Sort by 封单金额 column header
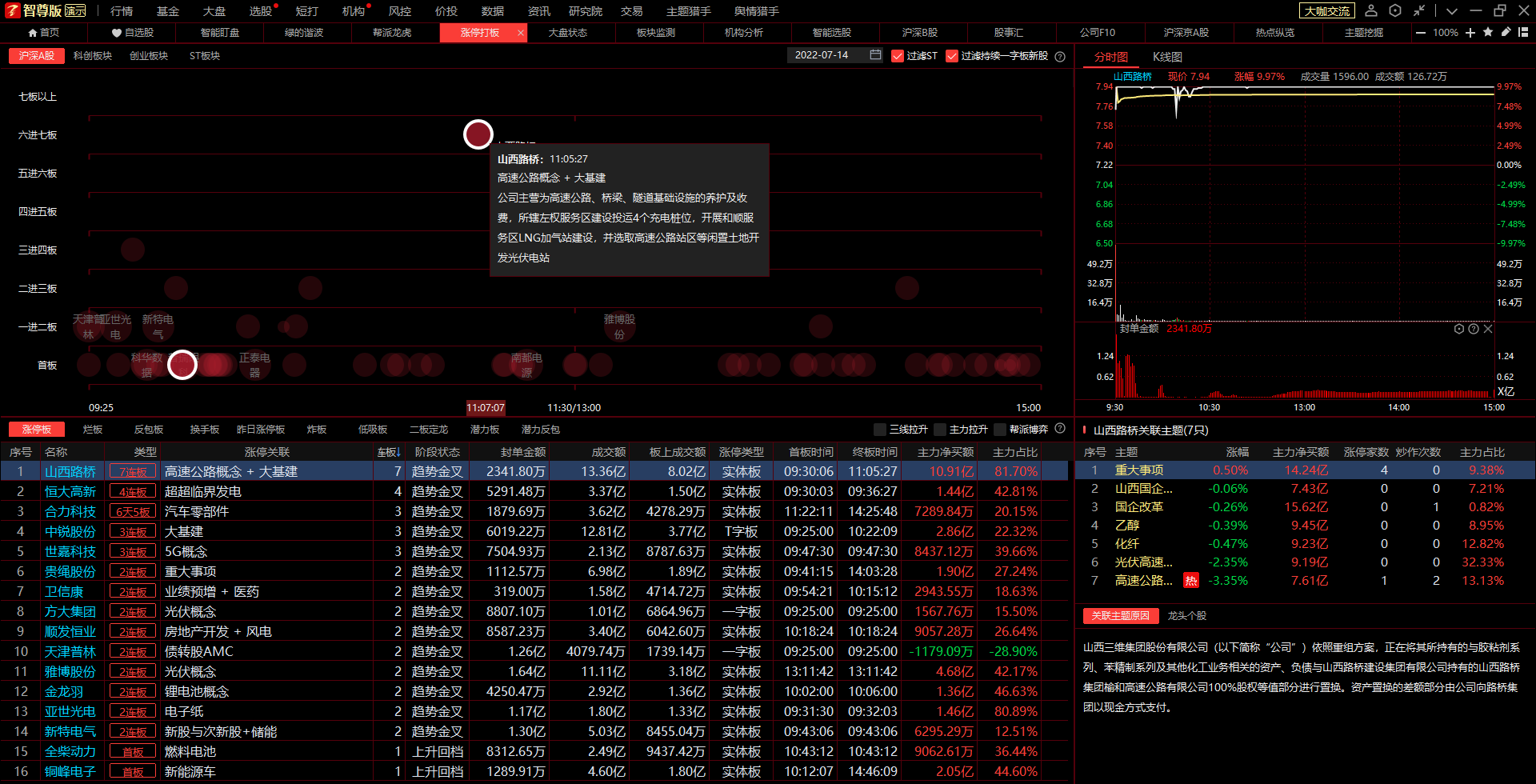The width and height of the screenshot is (1536, 784). click(x=523, y=452)
